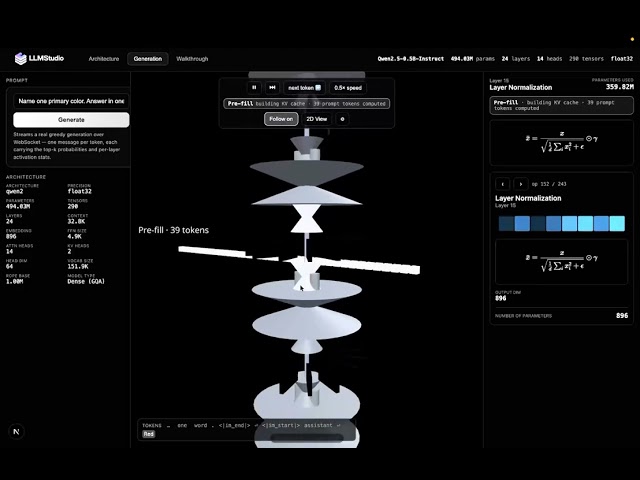Screen dimensions: 640x480
Task: Click the 14 heads header text
Action: coord(549,59)
